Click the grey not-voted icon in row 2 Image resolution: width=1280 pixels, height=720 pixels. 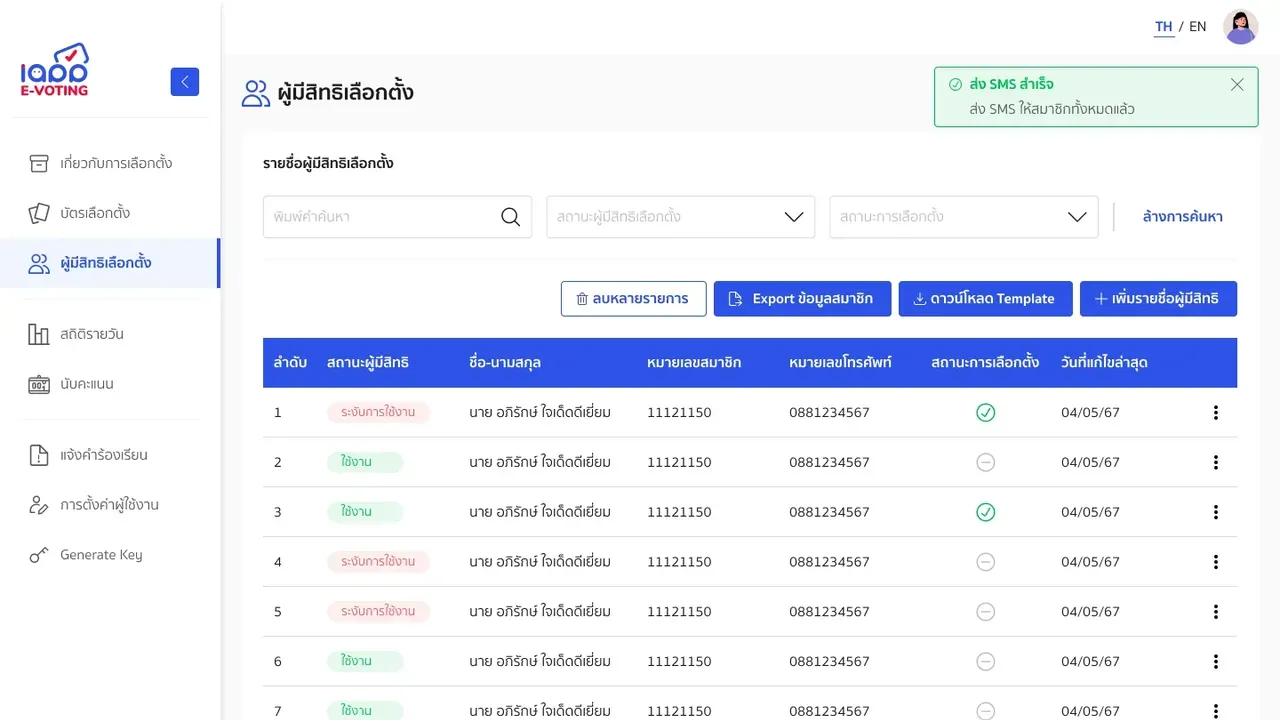(x=986, y=462)
